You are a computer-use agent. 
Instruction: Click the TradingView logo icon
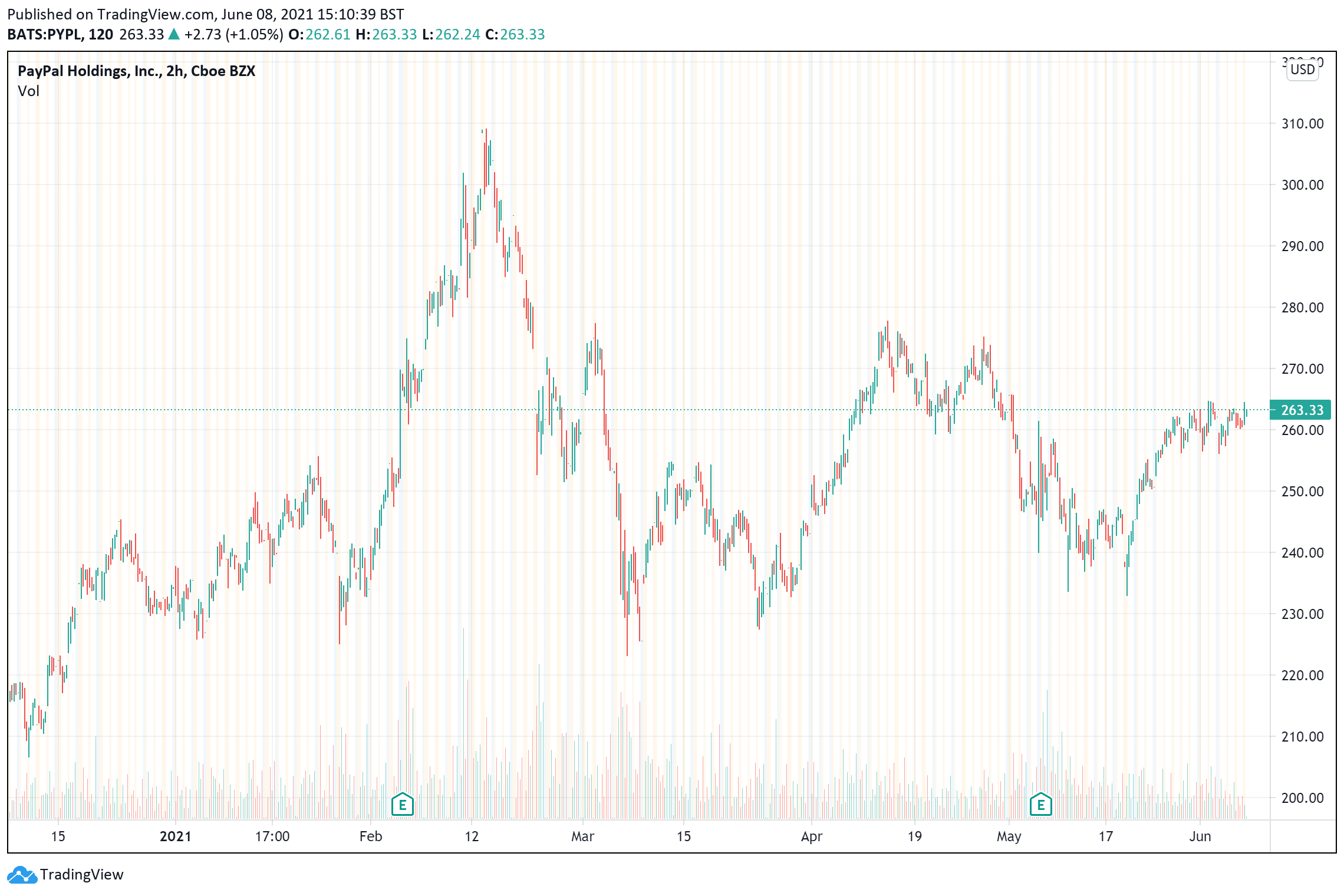(x=22, y=875)
